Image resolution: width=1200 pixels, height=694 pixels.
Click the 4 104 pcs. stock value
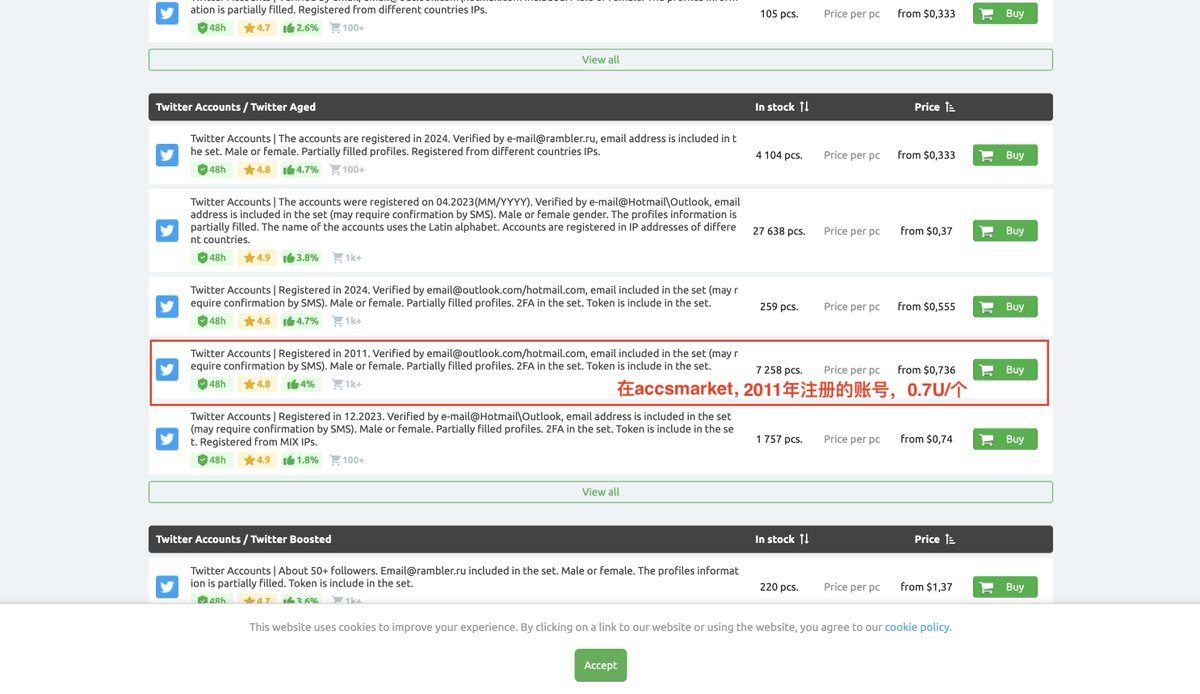(779, 155)
